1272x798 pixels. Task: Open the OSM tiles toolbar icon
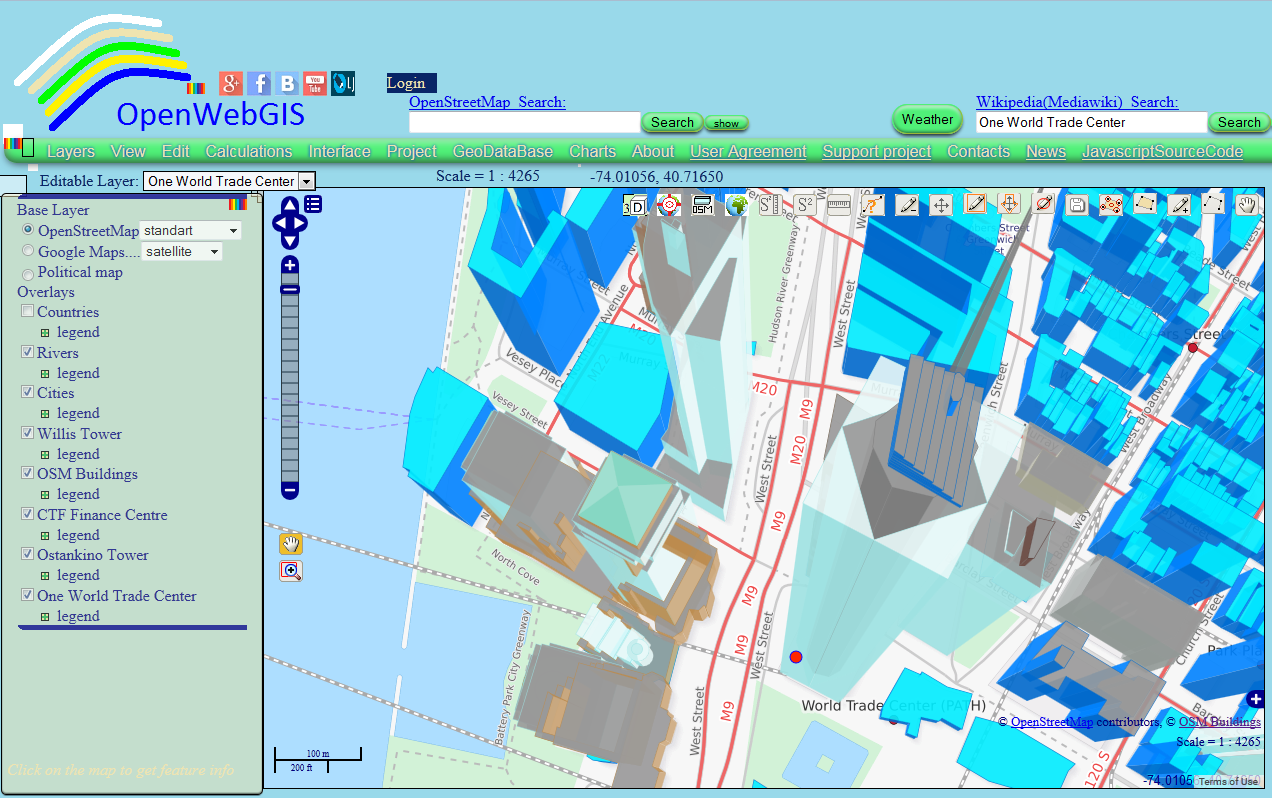701,204
